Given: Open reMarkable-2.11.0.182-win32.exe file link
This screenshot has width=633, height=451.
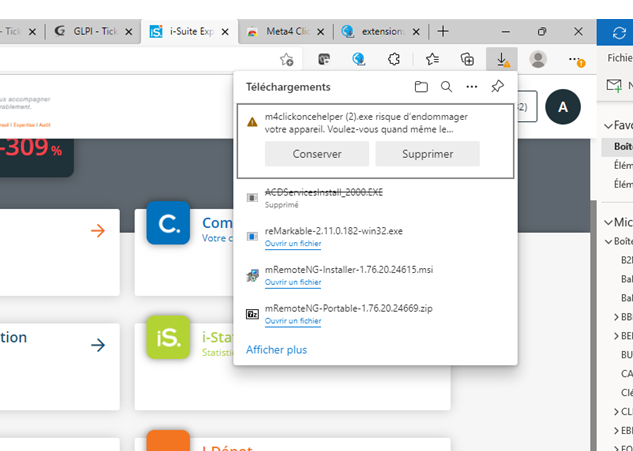Looking at the screenshot, I should click(x=293, y=243).
